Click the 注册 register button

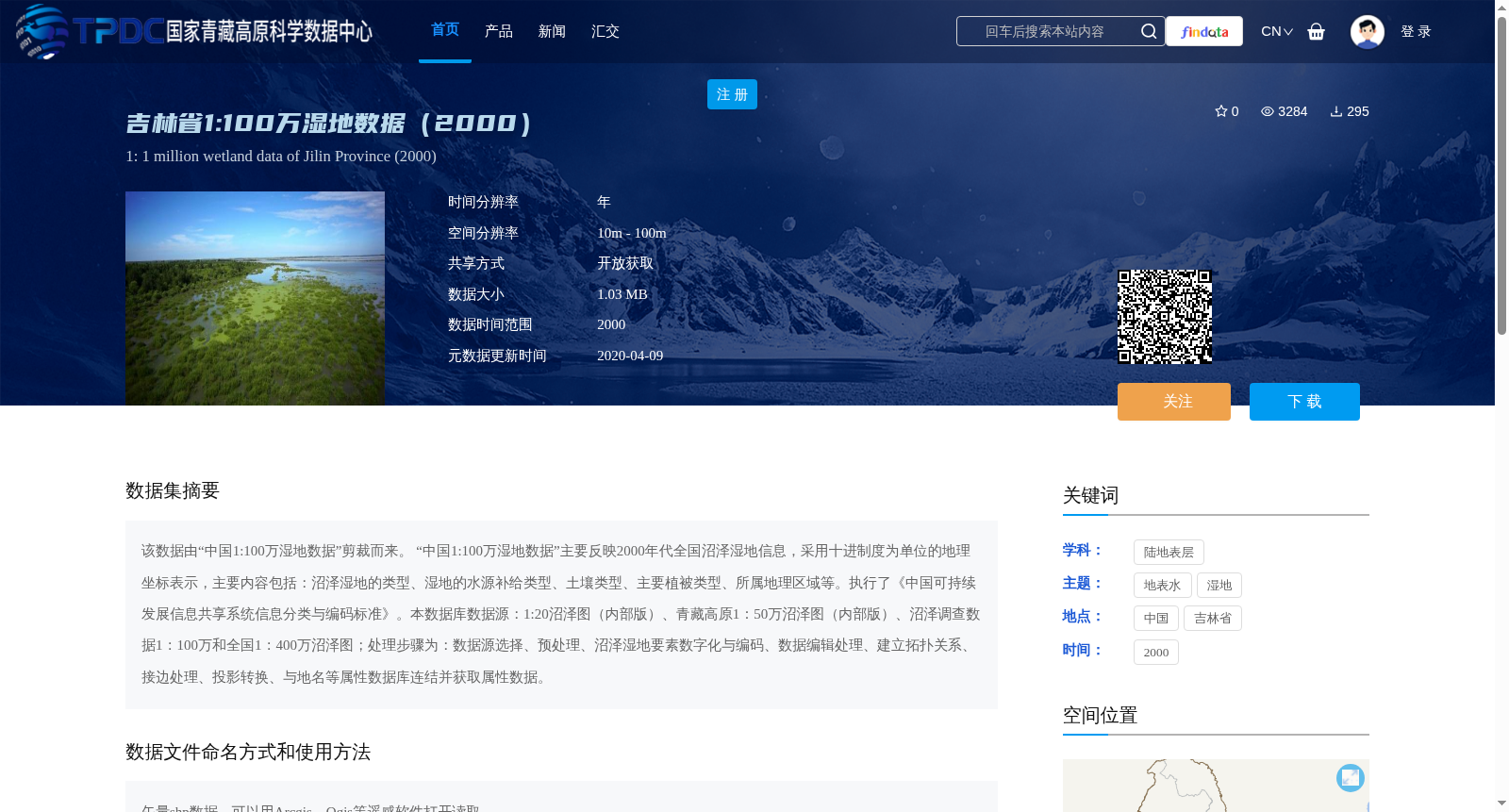(x=732, y=94)
